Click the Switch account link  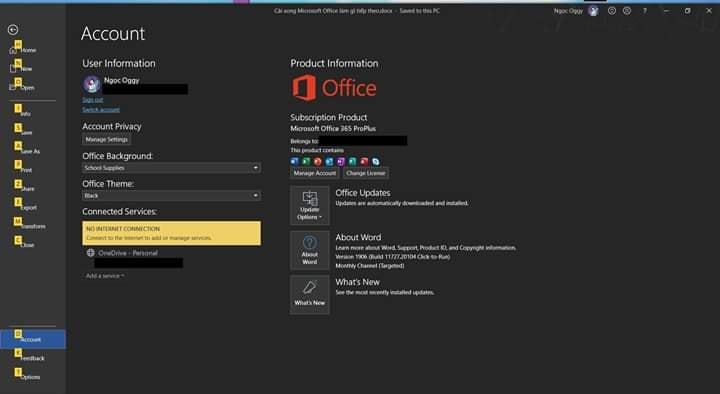pyautogui.click(x=101, y=110)
